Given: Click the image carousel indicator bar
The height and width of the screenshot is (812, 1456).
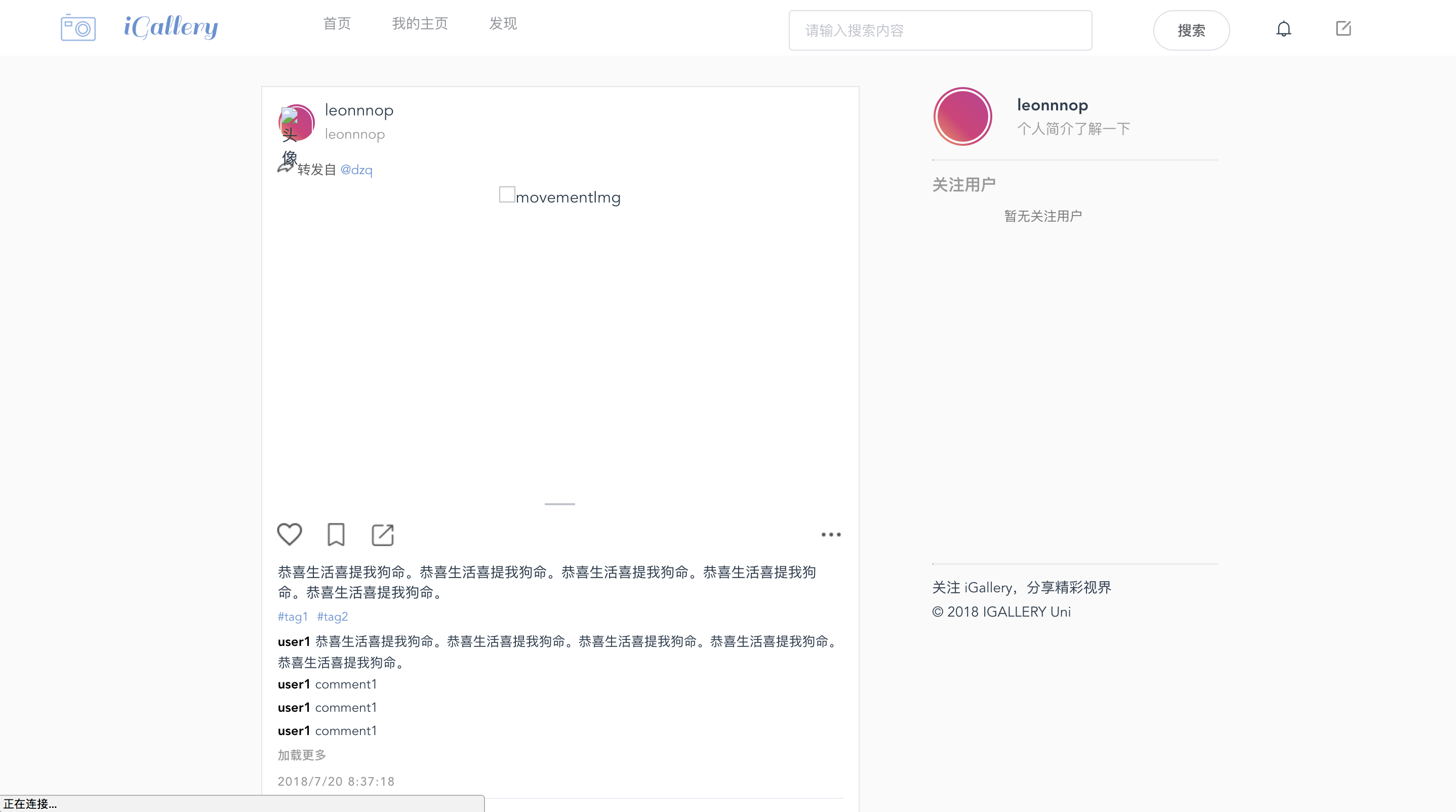Looking at the screenshot, I should pos(559,504).
